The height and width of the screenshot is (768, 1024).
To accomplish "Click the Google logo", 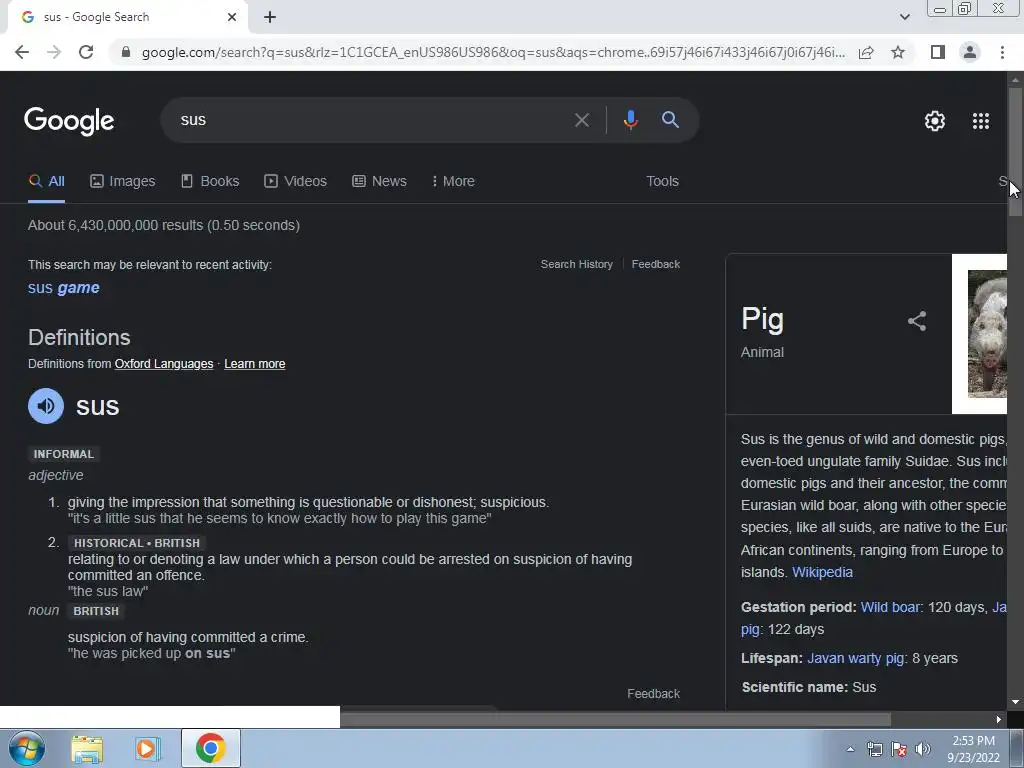I will click(x=69, y=121).
